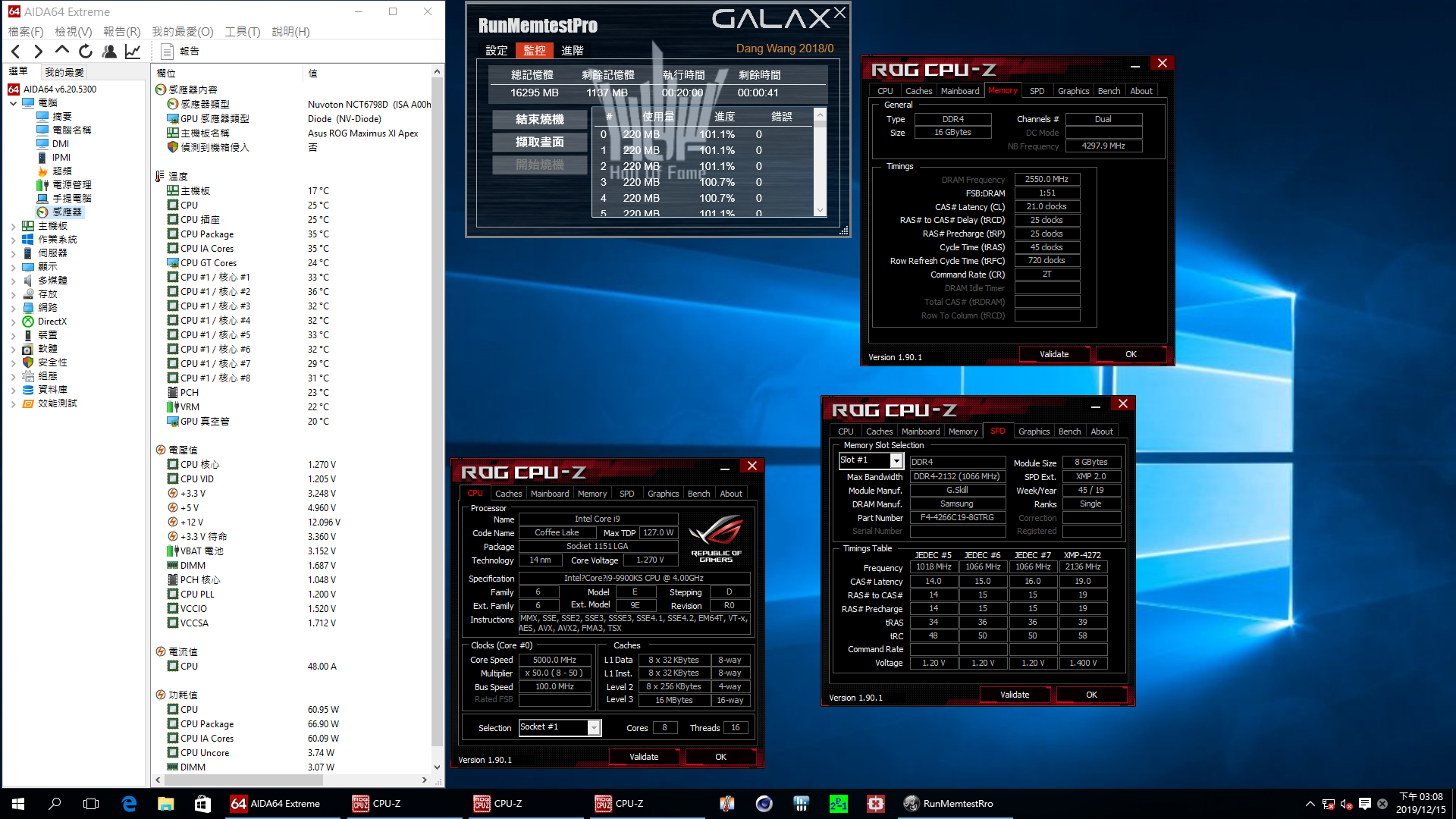Switch to RunMemtestRro taskbar button
Screen dimensions: 1456x819
(954, 804)
